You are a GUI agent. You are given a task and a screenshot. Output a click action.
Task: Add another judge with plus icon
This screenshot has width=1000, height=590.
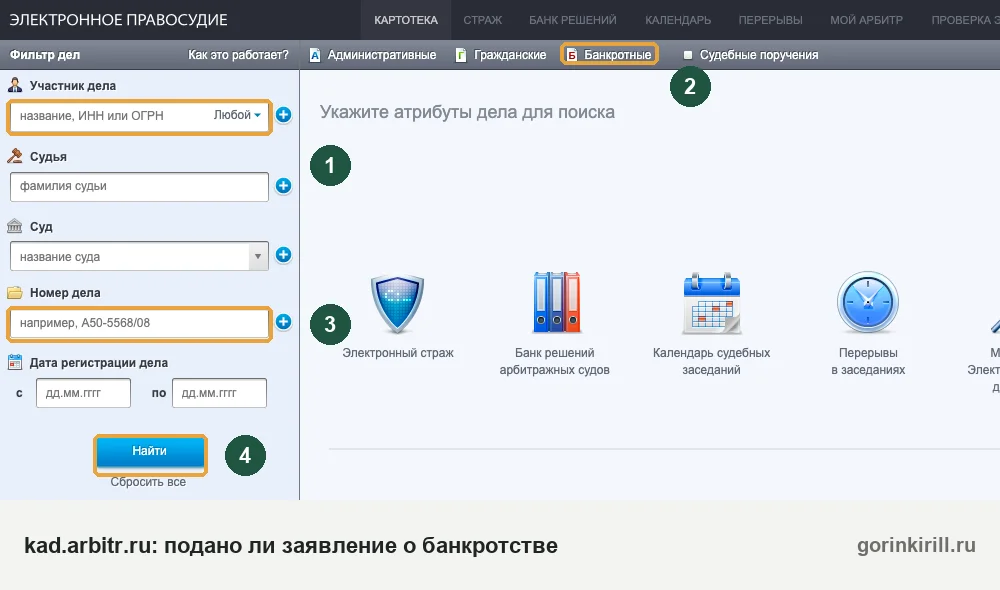tap(283, 186)
